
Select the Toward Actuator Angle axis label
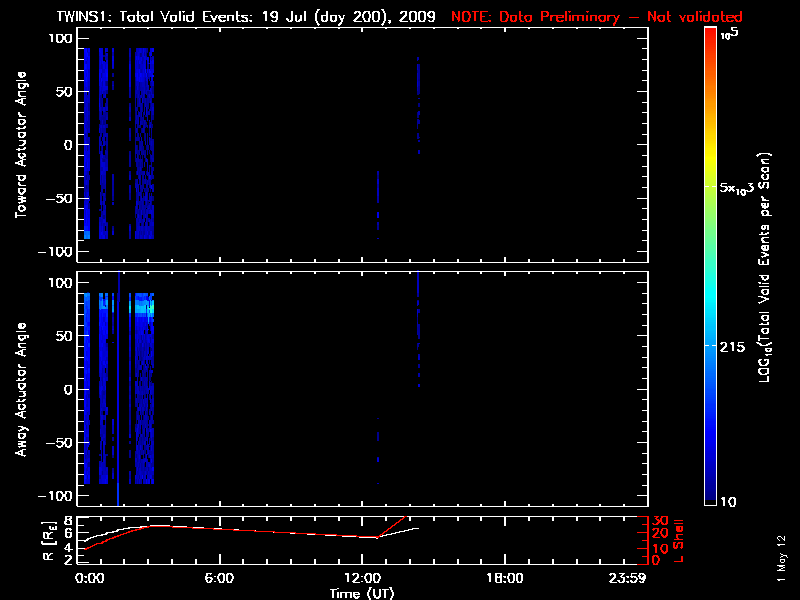click(20, 145)
